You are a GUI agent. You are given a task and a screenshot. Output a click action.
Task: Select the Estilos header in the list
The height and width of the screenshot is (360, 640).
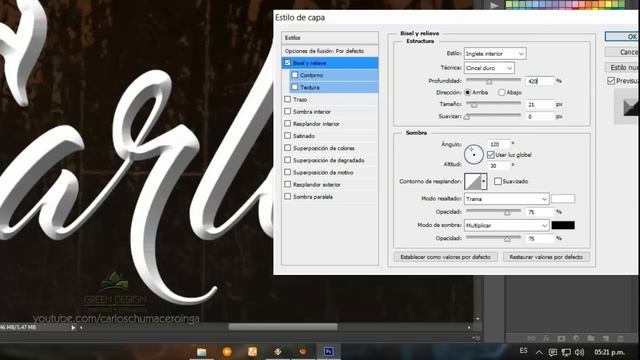pyautogui.click(x=330, y=38)
